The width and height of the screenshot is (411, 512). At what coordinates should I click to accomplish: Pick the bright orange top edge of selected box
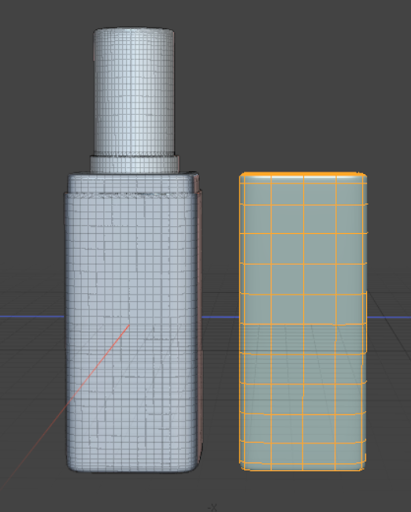pyautogui.click(x=302, y=174)
